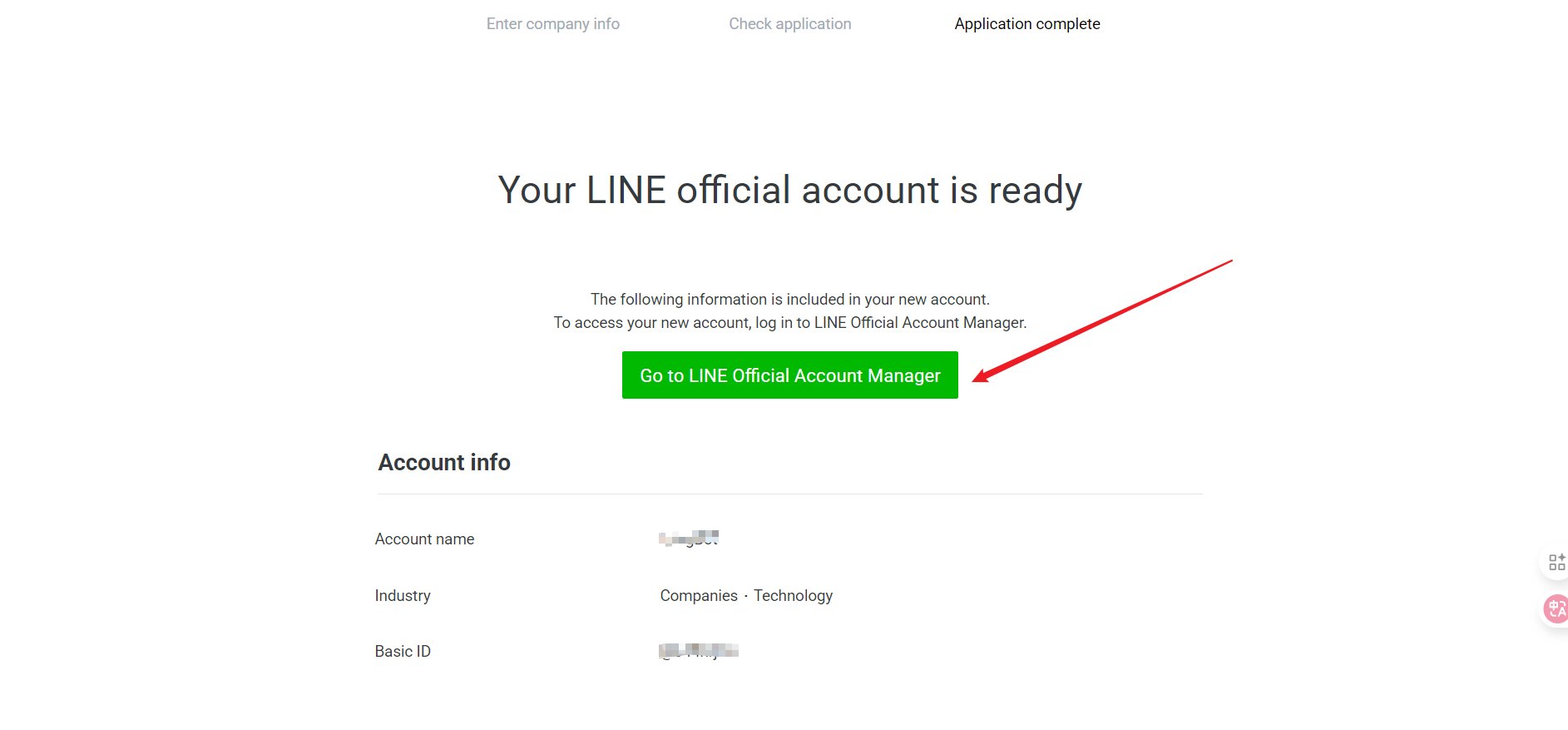Click the Account name label
This screenshot has width=1568, height=730.
[424, 539]
